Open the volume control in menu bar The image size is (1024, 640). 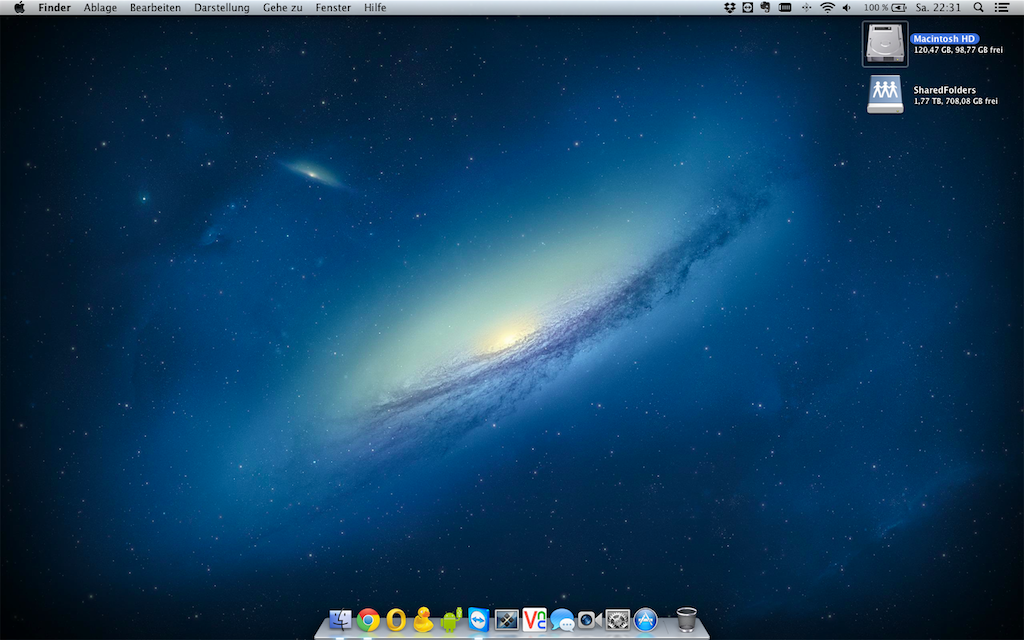pos(848,7)
